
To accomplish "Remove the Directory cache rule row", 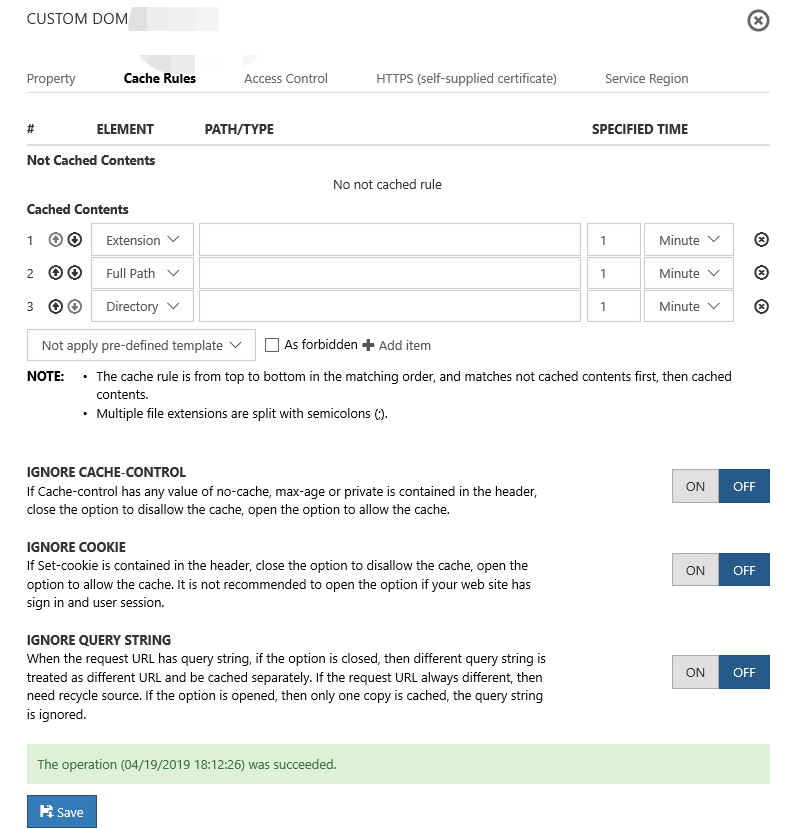I will [761, 306].
